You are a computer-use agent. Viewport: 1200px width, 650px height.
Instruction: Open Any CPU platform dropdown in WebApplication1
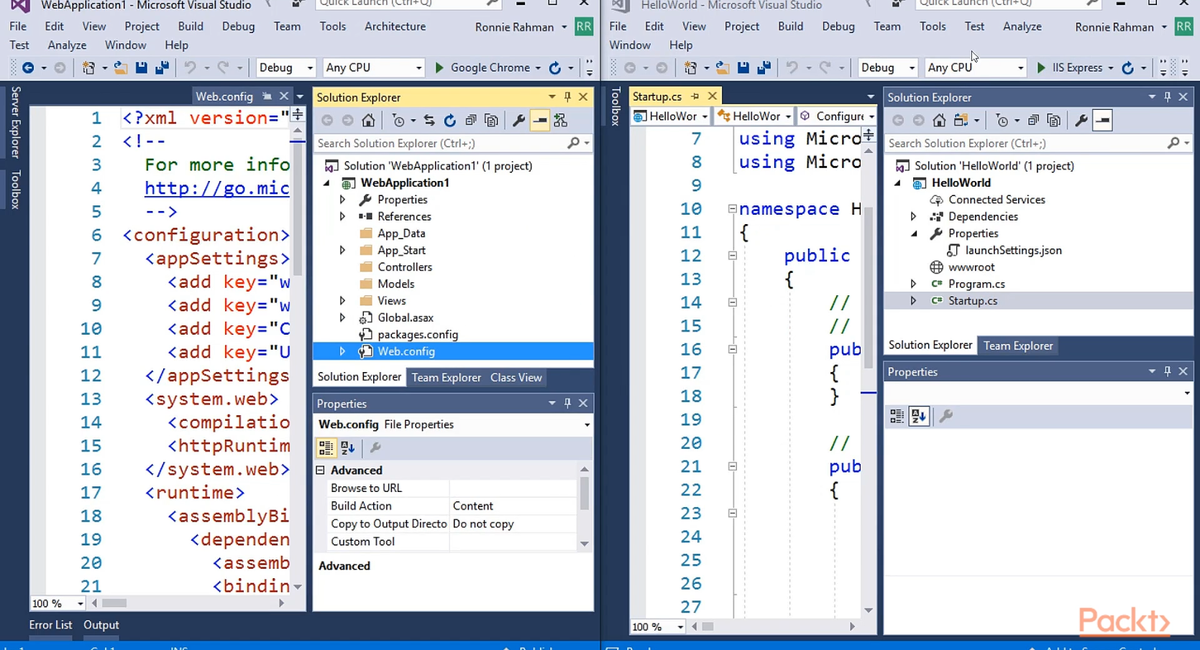(x=373, y=68)
